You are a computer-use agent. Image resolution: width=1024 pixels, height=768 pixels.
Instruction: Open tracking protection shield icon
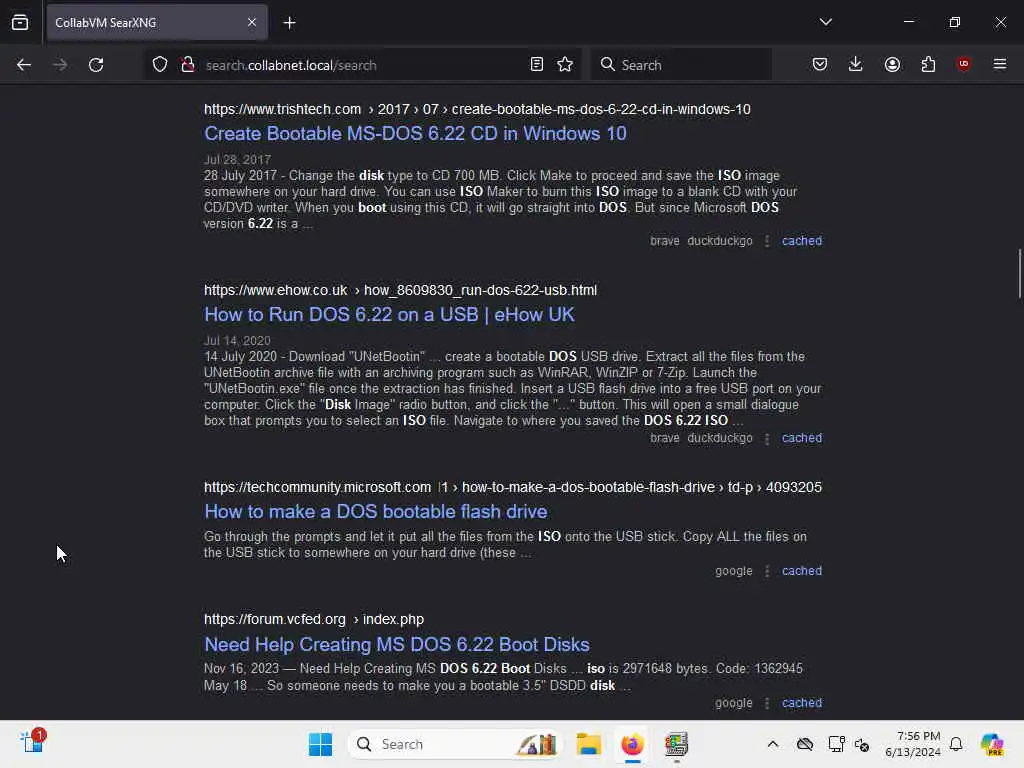(x=160, y=65)
